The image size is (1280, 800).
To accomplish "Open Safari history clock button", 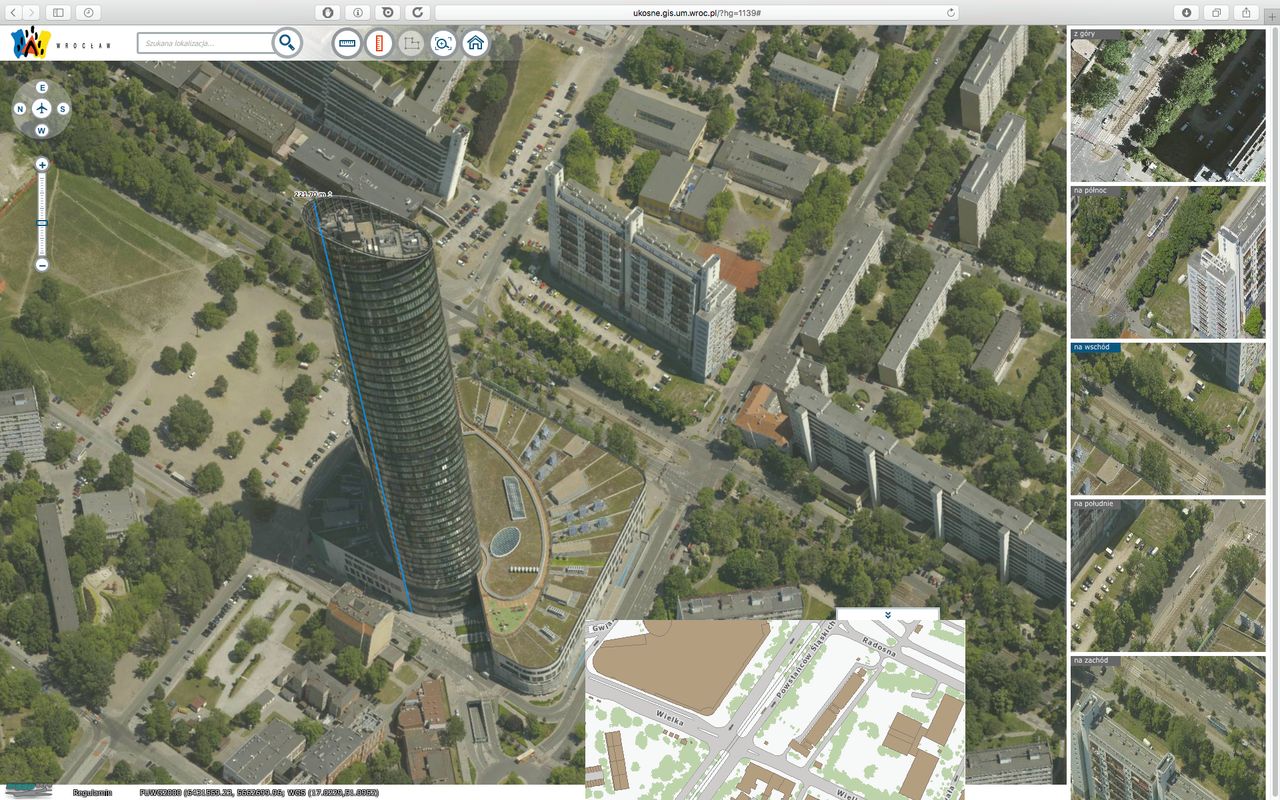I will [x=90, y=13].
